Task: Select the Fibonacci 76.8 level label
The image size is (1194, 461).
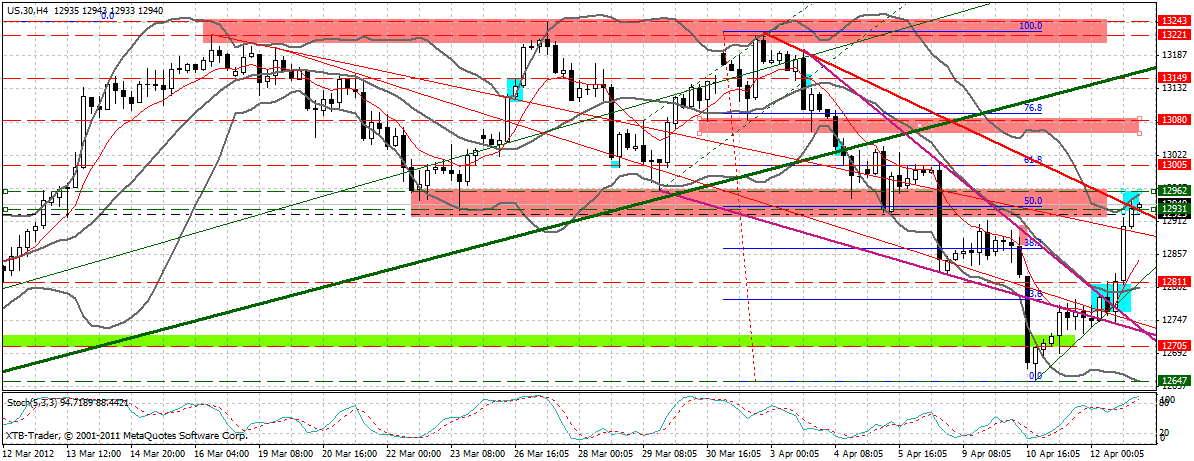Action: coord(1033,108)
